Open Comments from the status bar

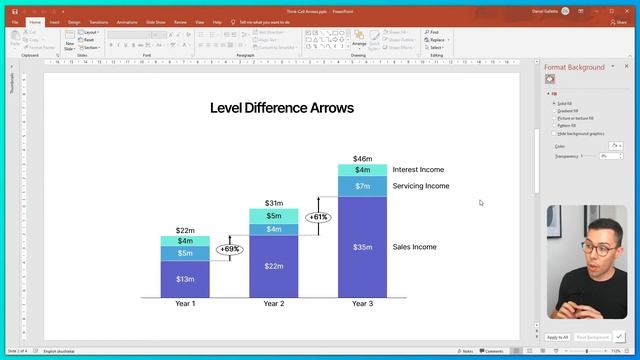click(491, 351)
